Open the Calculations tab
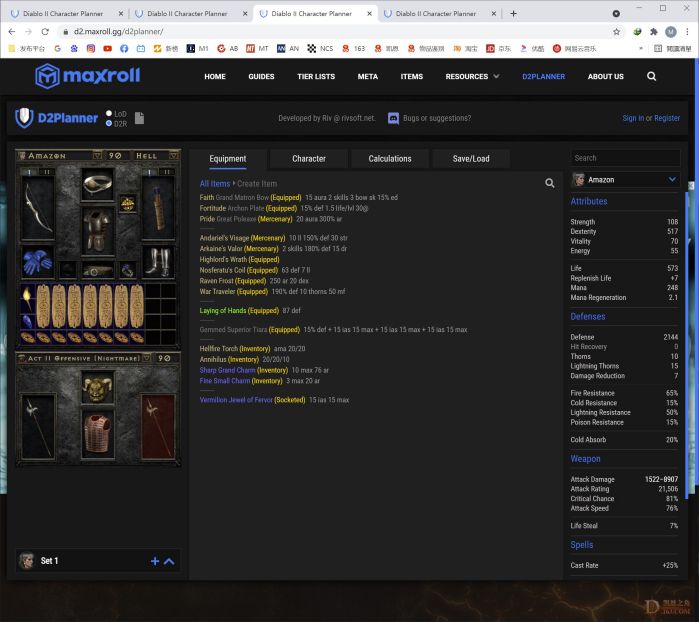699x622 pixels. (x=390, y=159)
